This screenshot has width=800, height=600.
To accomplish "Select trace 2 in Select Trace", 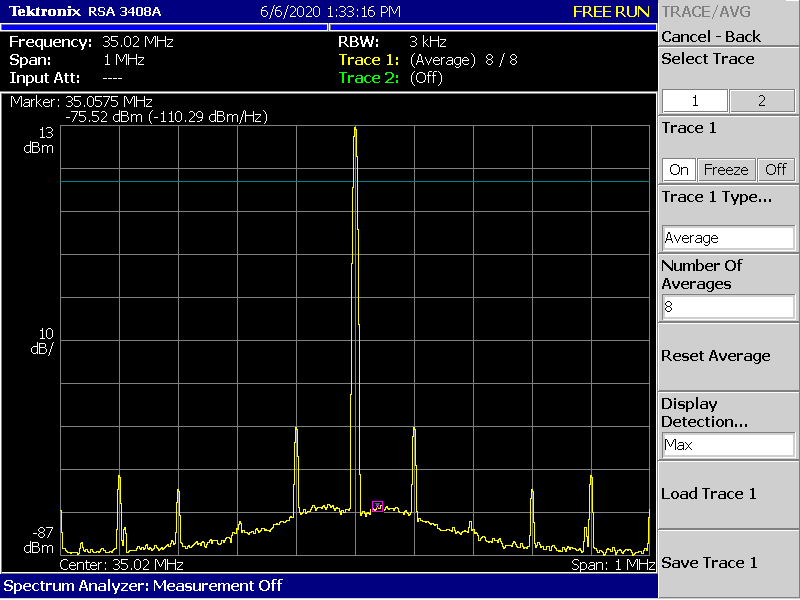I will click(762, 101).
